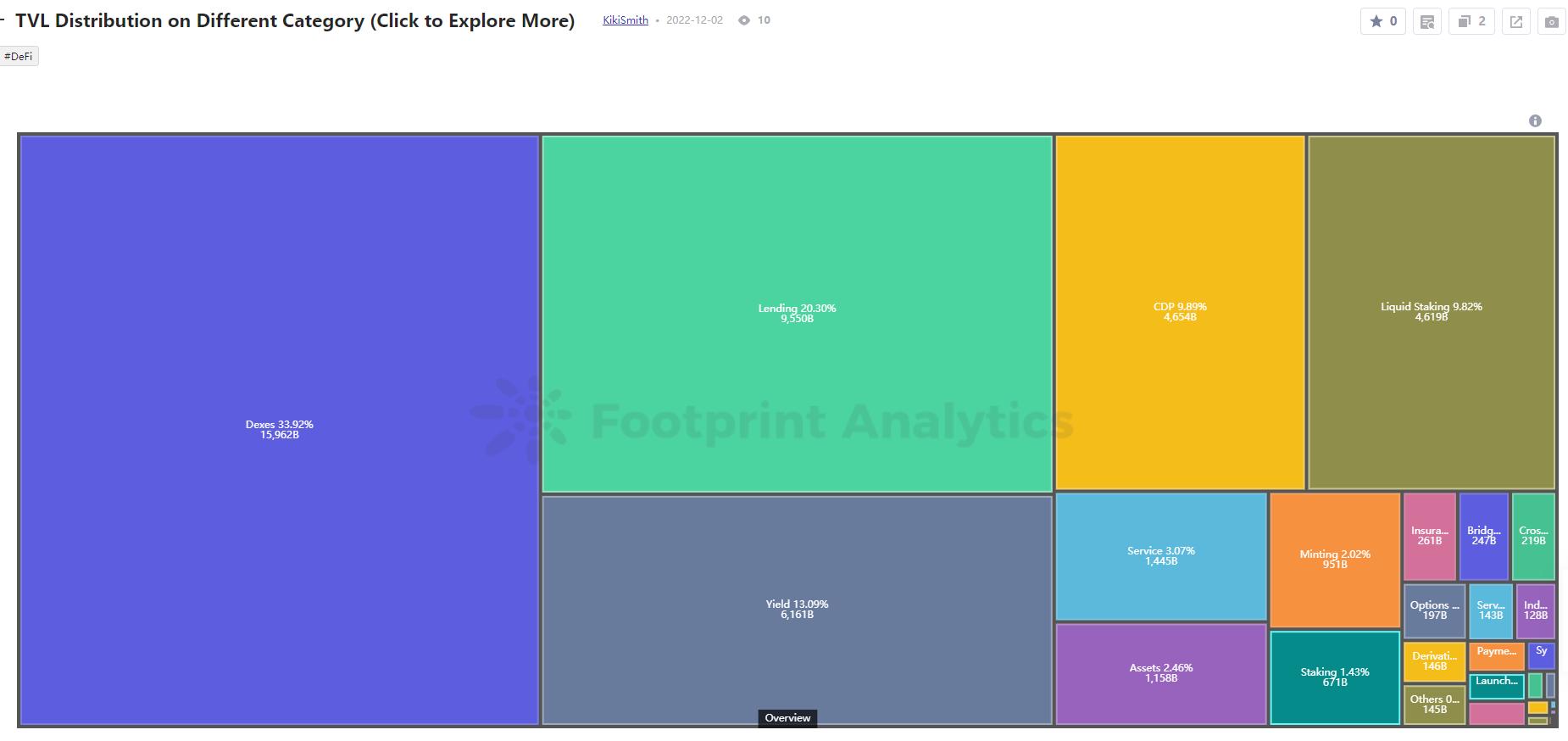Click the Overview label at chart bottom
The image size is (1568, 741).
tap(787, 718)
